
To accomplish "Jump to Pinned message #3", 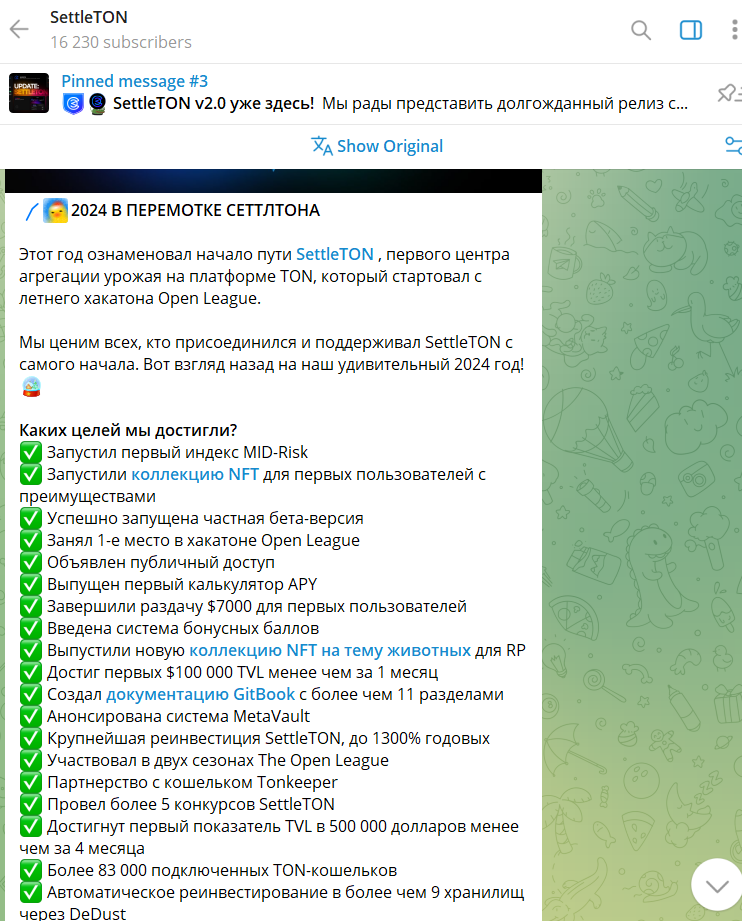I will coord(135,80).
